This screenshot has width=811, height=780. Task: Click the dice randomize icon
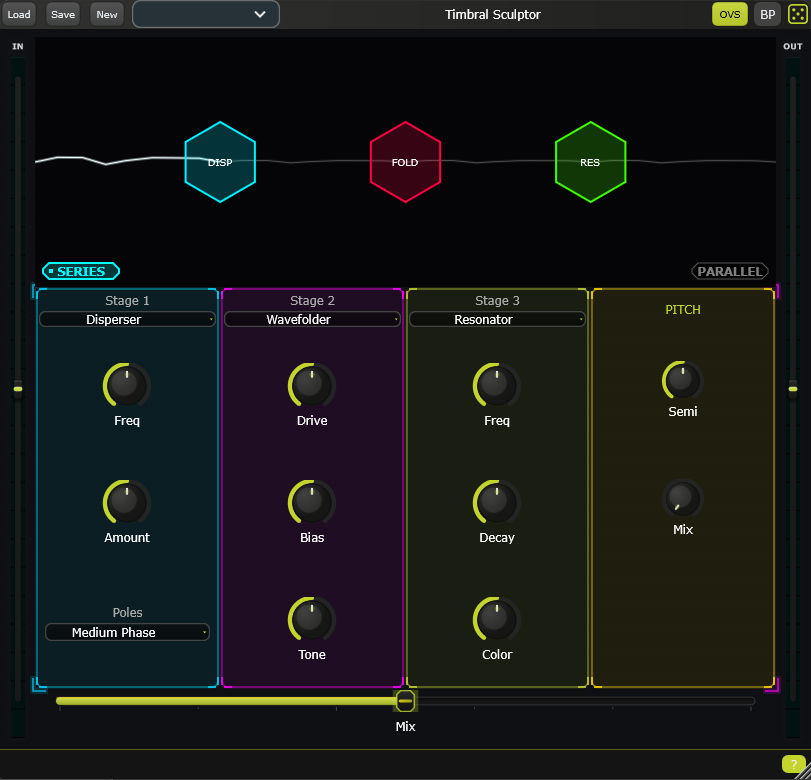click(797, 14)
